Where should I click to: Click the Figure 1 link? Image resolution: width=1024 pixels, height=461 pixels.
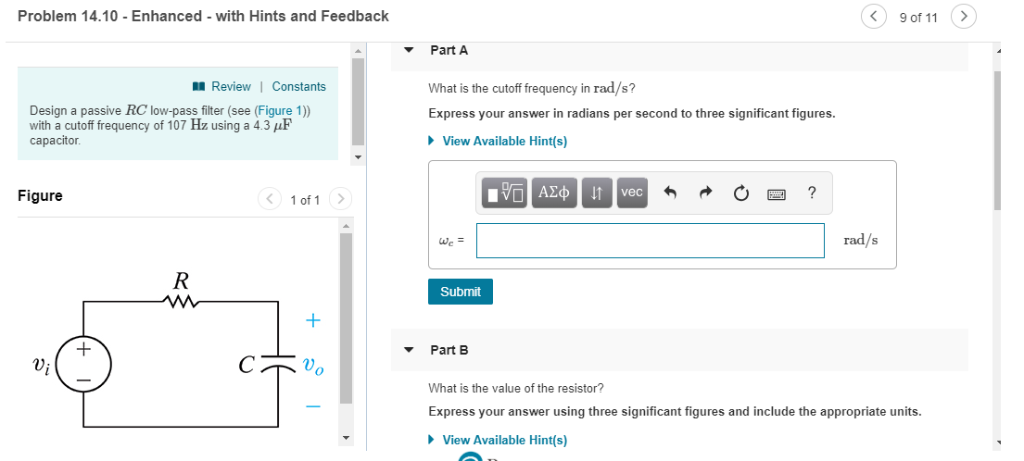click(281, 110)
